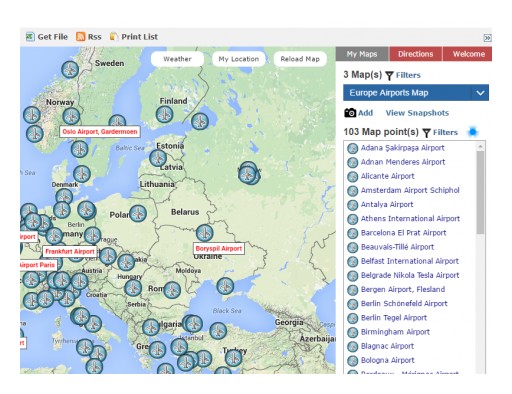This screenshot has width=512, height=394.
Task: Open the Welcome tab
Action: [468, 54]
